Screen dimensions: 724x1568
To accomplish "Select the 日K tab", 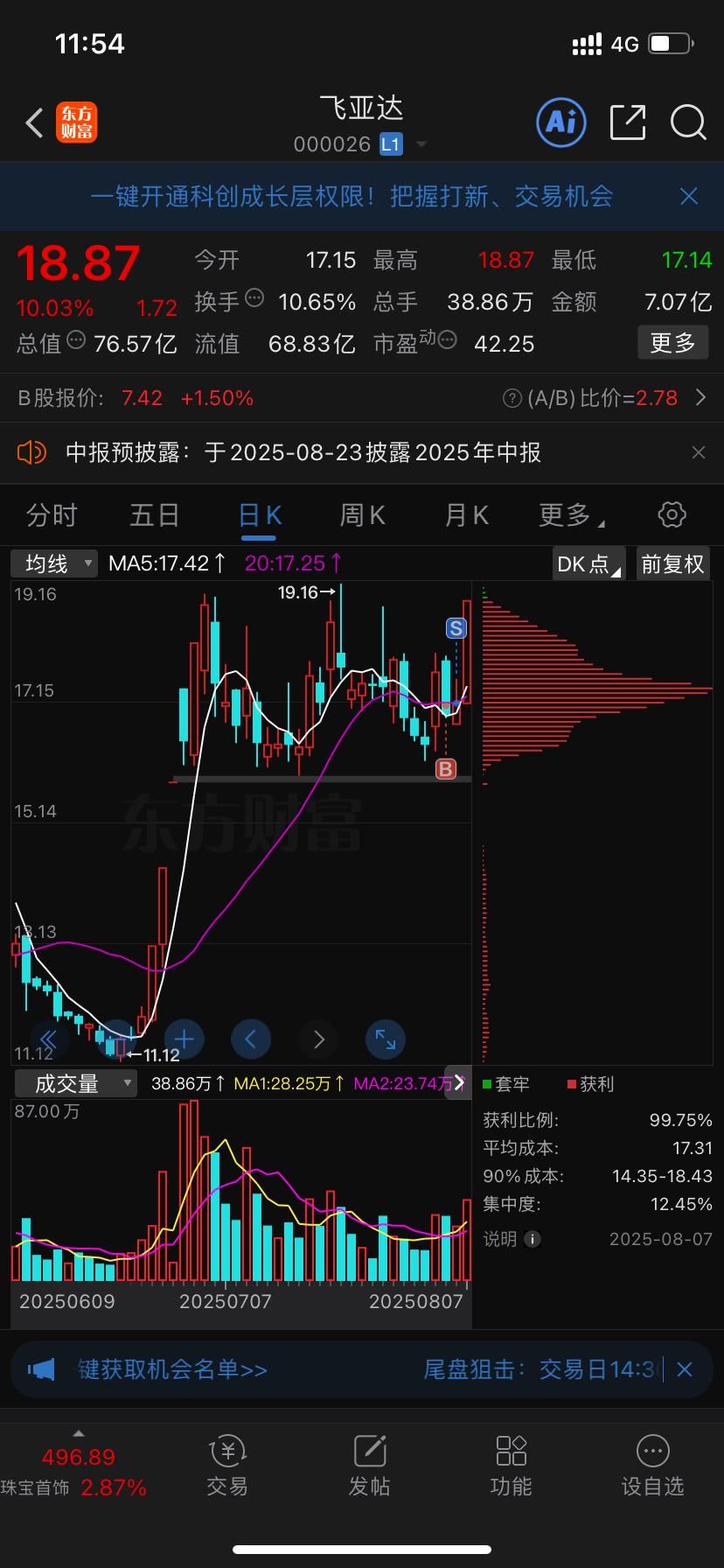I will pyautogui.click(x=260, y=515).
